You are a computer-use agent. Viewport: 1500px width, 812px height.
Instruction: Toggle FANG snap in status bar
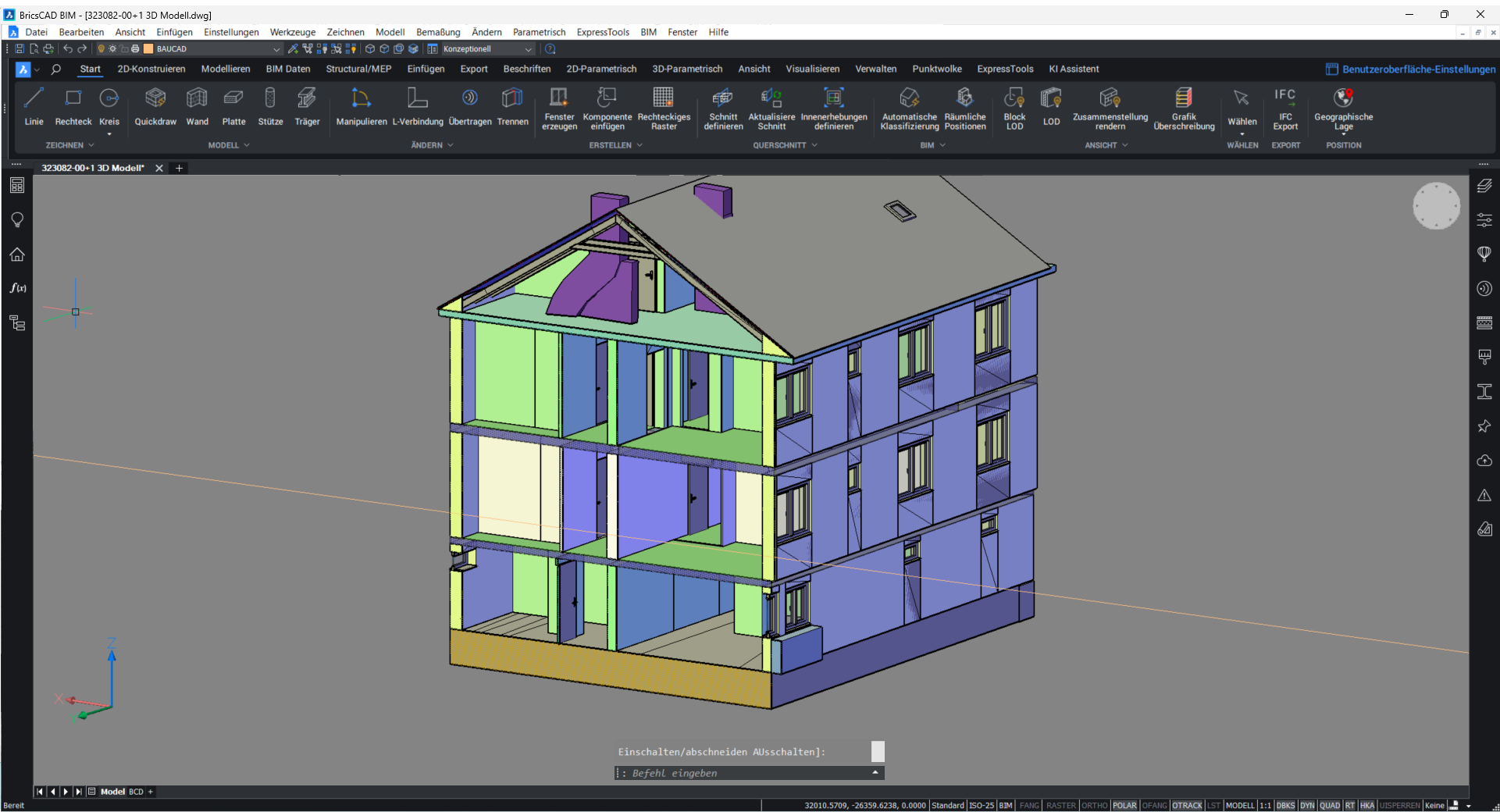pos(1029,805)
